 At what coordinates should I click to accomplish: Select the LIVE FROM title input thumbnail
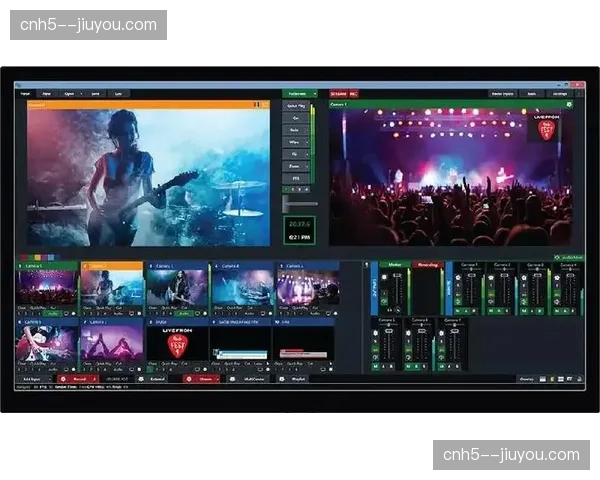pos(175,343)
